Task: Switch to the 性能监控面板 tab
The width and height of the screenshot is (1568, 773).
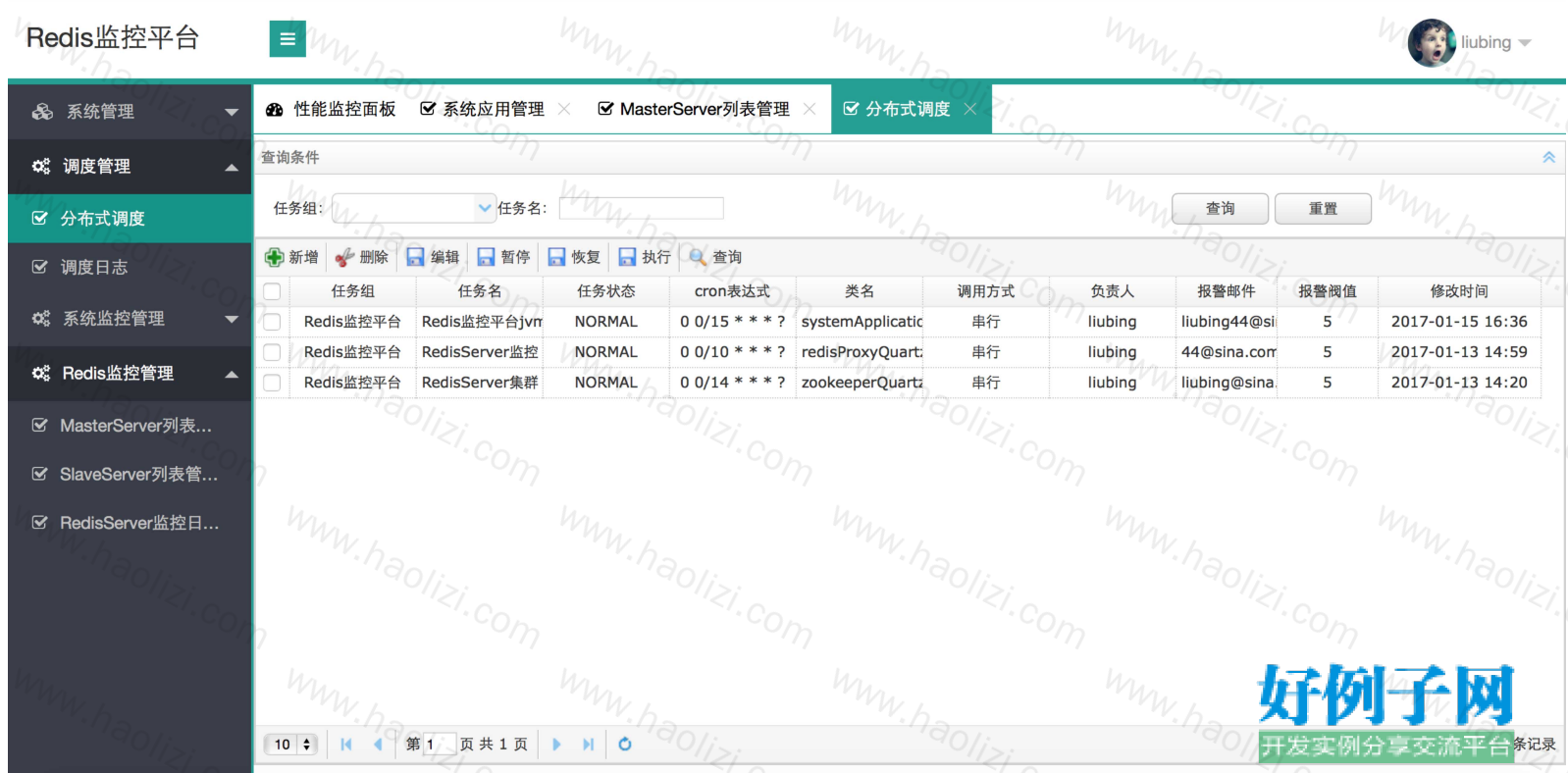Action: coord(331,109)
